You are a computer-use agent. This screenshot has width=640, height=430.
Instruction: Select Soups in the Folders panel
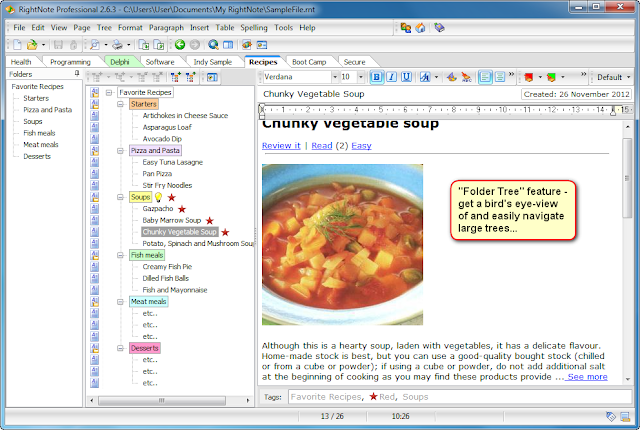pos(33,122)
